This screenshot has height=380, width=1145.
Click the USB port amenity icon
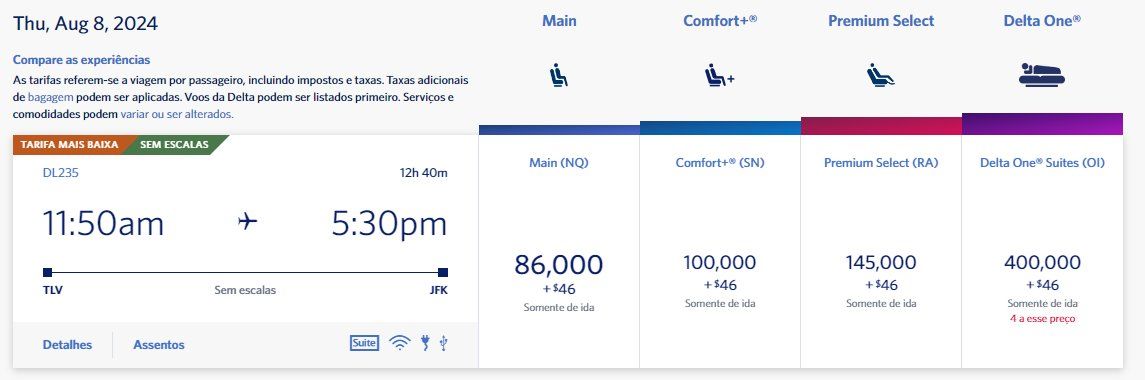click(443, 343)
